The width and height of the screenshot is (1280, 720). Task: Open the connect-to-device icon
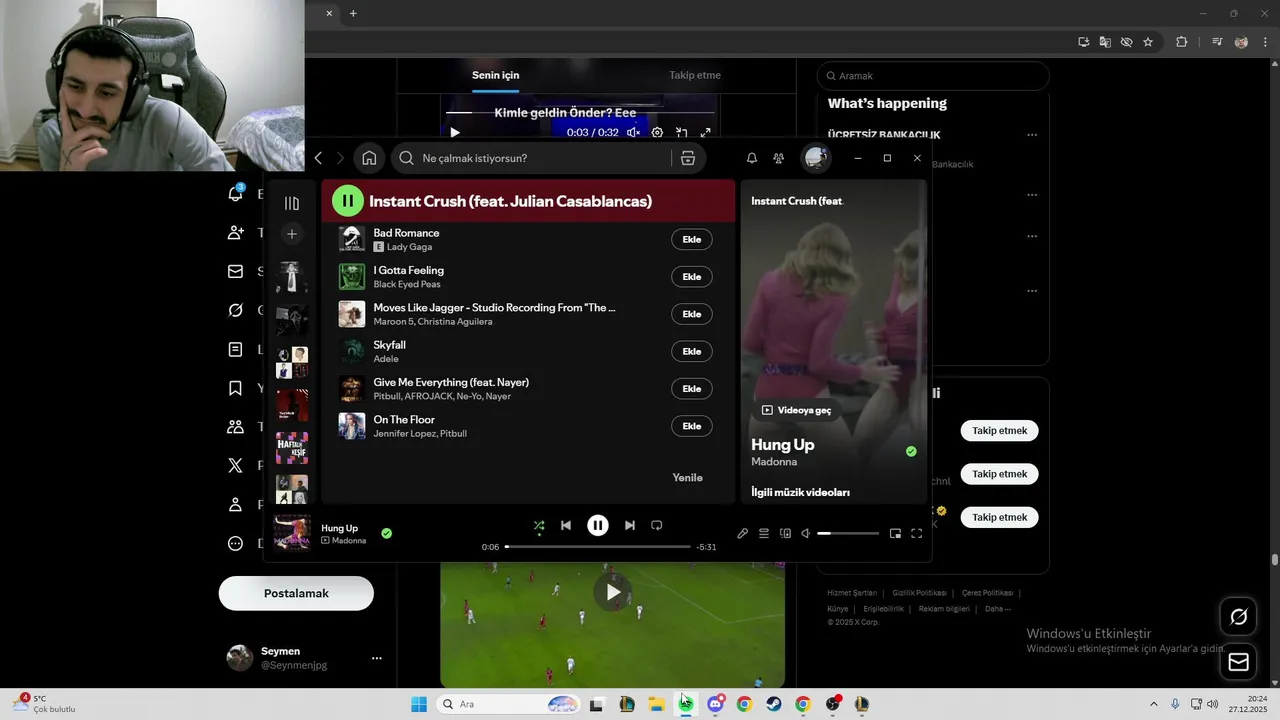click(x=786, y=534)
